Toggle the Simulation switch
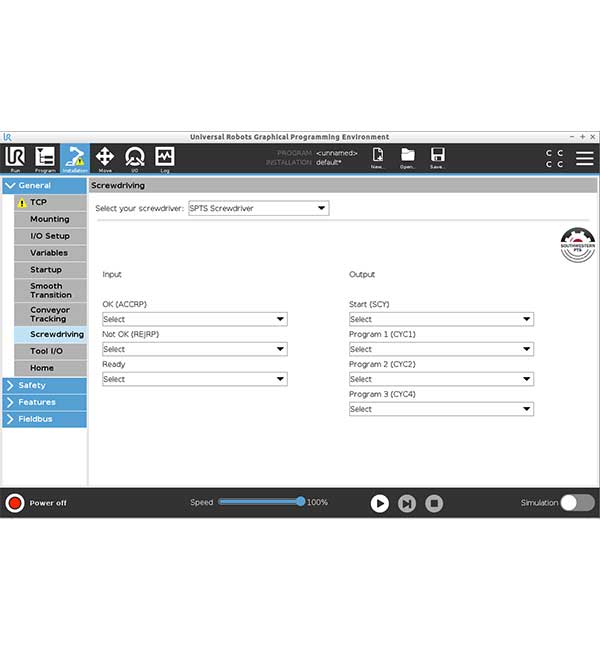Image resolution: width=600 pixels, height=650 pixels. [578, 503]
